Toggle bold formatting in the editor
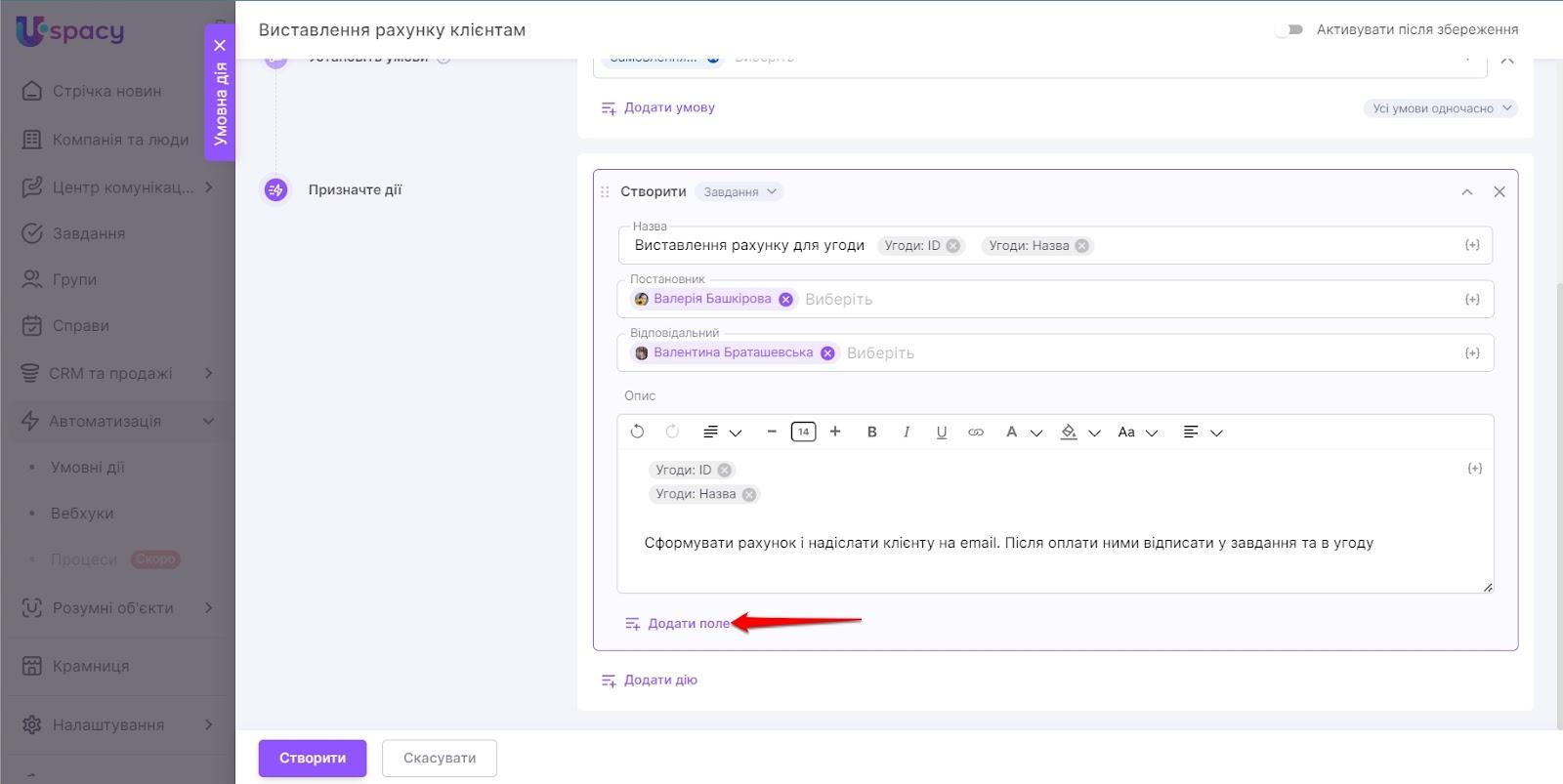The height and width of the screenshot is (784, 1563). 871,432
